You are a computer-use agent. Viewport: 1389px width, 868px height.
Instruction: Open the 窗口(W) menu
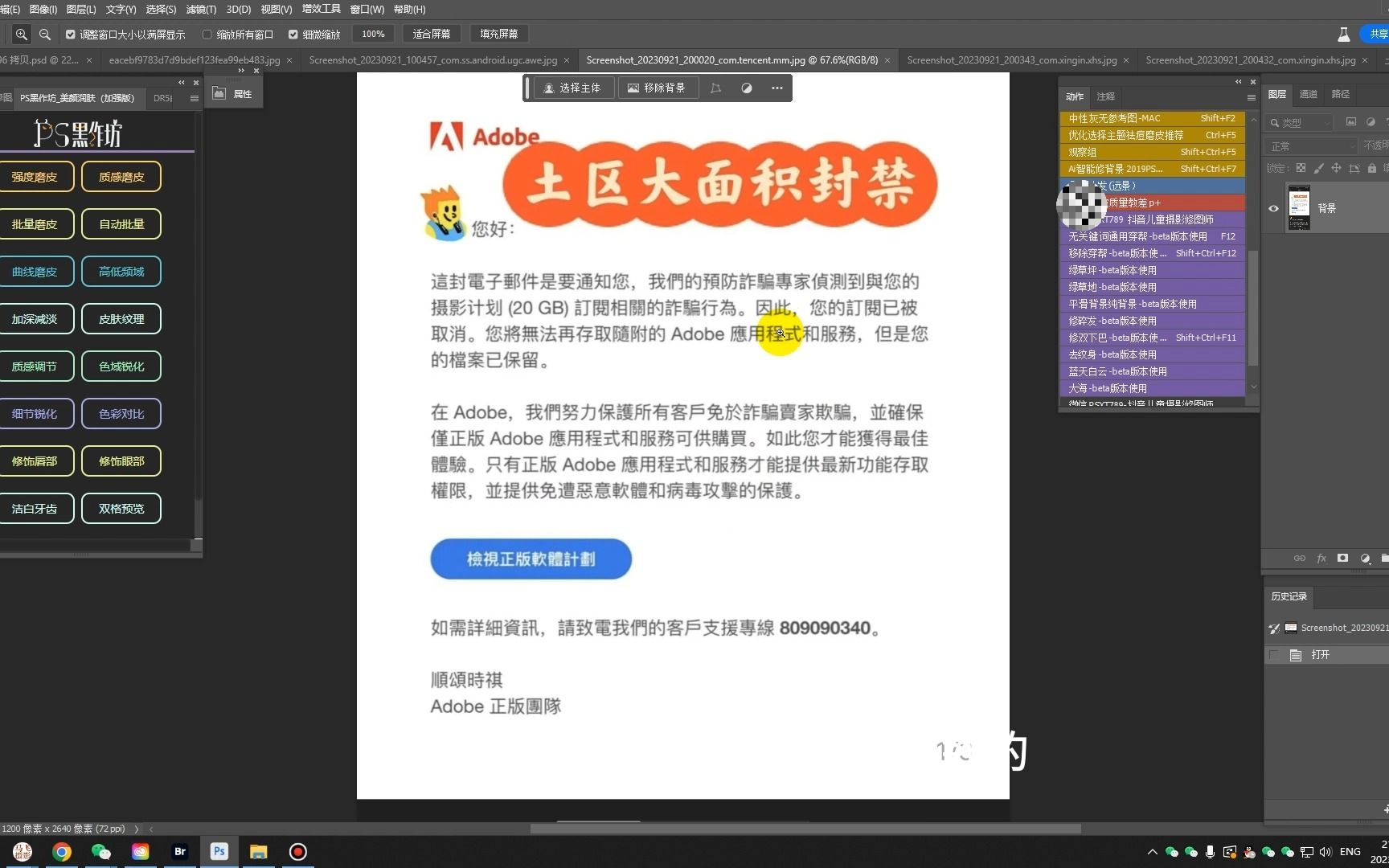click(x=367, y=10)
